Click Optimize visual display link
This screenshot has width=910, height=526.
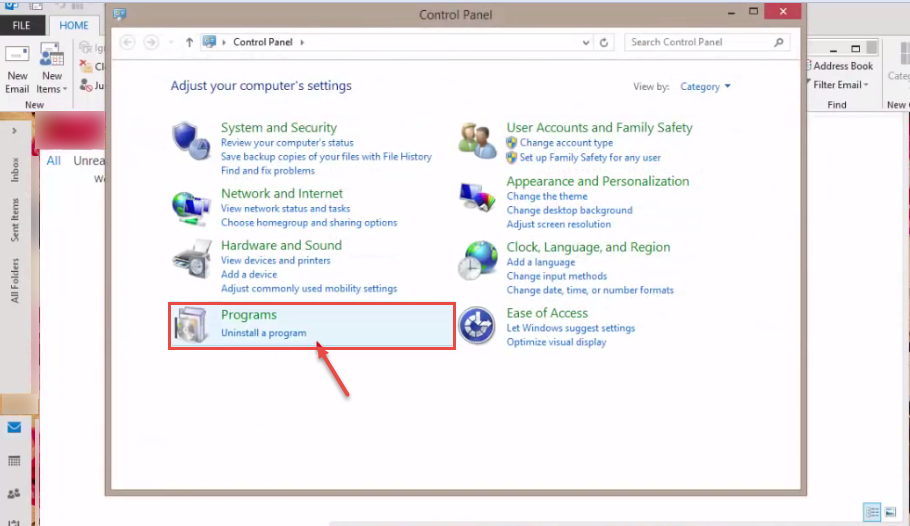[x=556, y=342]
